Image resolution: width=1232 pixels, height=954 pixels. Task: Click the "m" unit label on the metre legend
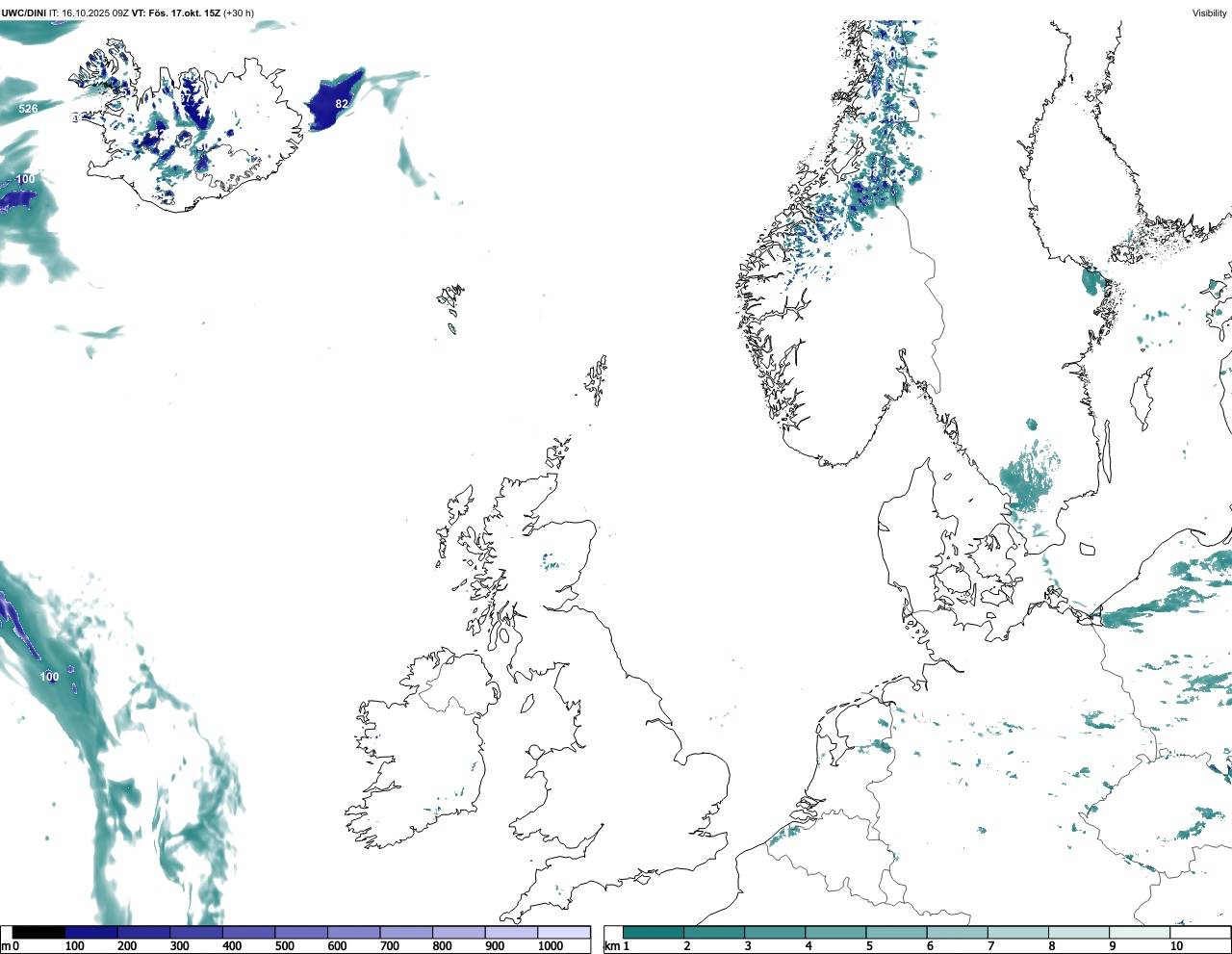(x=6, y=946)
